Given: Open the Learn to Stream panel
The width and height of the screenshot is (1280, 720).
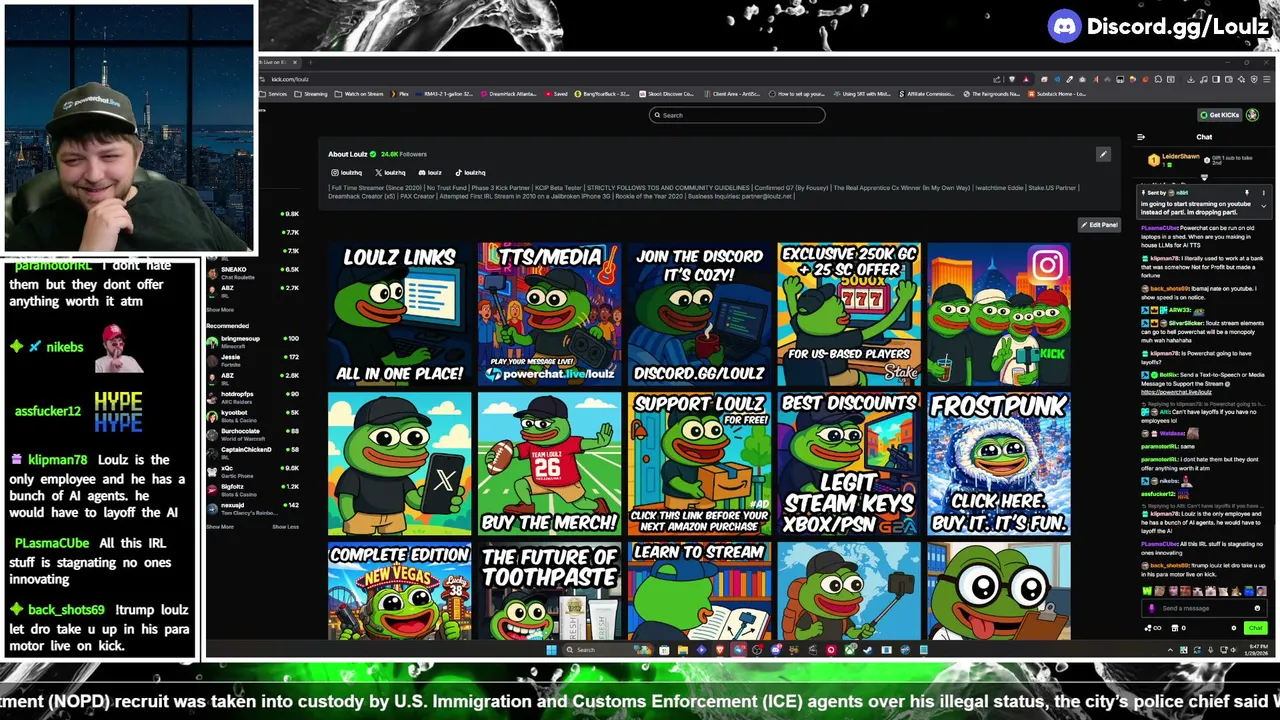Looking at the screenshot, I should (699, 591).
